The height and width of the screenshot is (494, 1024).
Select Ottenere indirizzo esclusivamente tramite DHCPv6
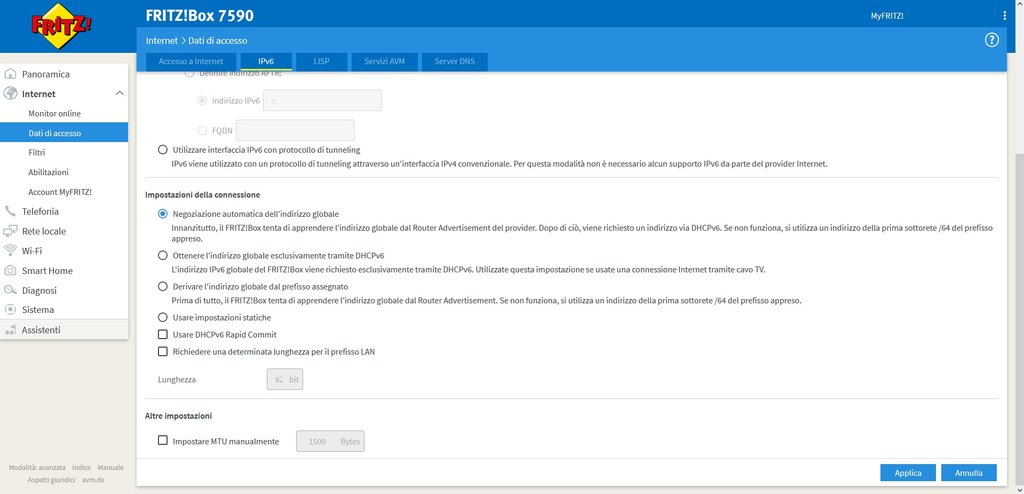[163, 255]
